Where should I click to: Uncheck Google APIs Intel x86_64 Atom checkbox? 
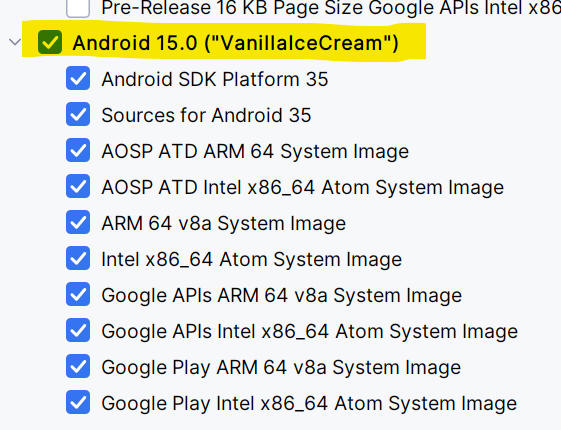78,331
